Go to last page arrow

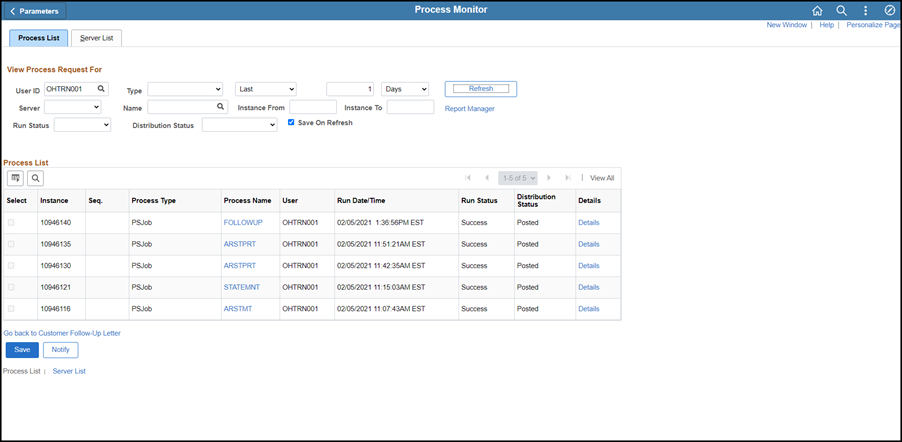(568, 178)
